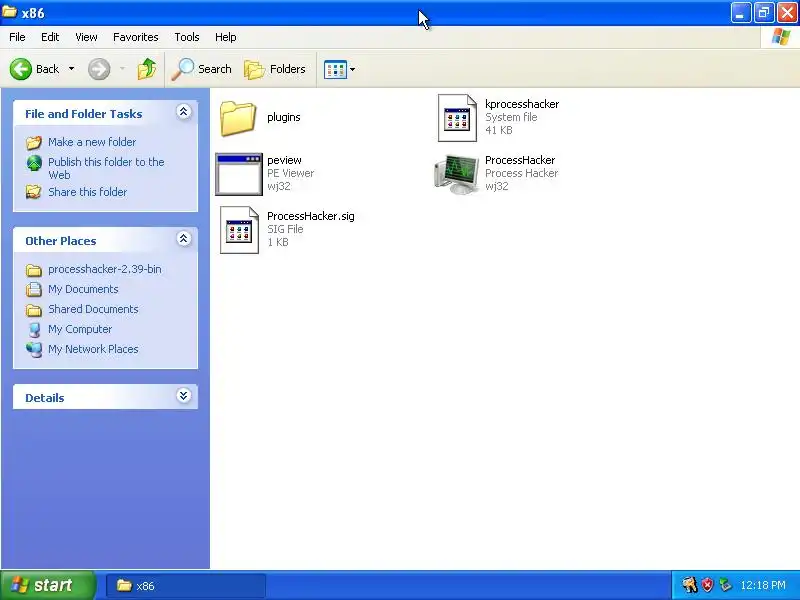Select the ProcessHacker.sig file icon
The image size is (800, 600).
pyautogui.click(x=239, y=230)
